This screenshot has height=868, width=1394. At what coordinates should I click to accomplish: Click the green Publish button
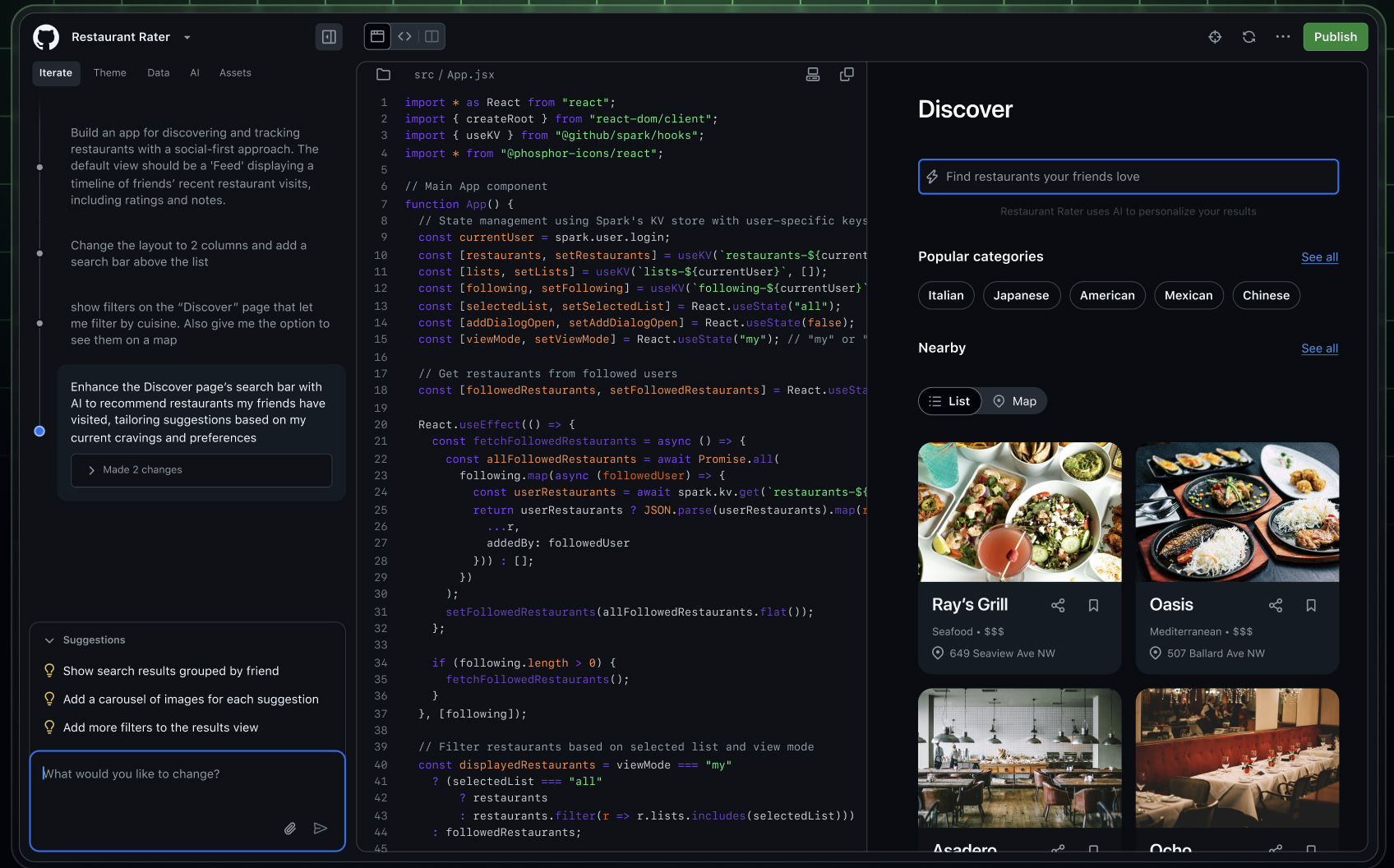(1335, 36)
